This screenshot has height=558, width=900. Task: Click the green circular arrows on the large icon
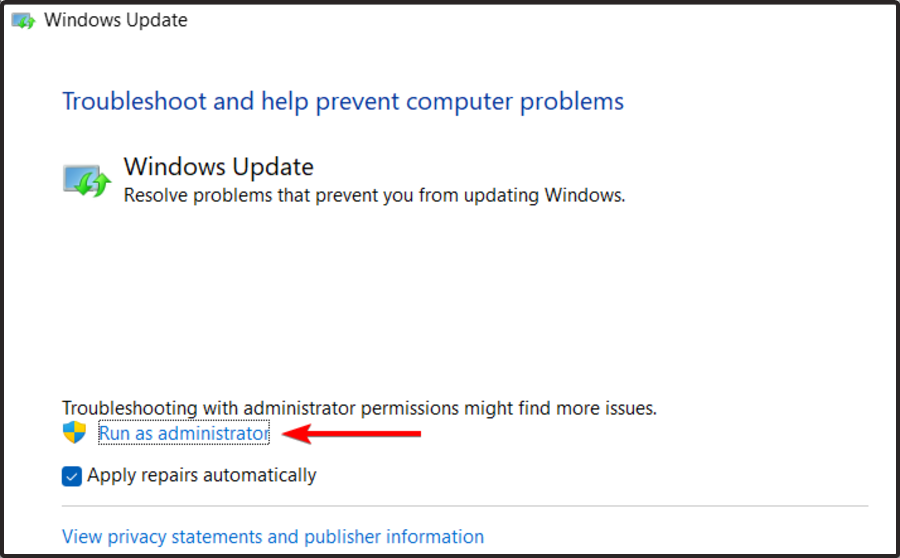(x=94, y=184)
